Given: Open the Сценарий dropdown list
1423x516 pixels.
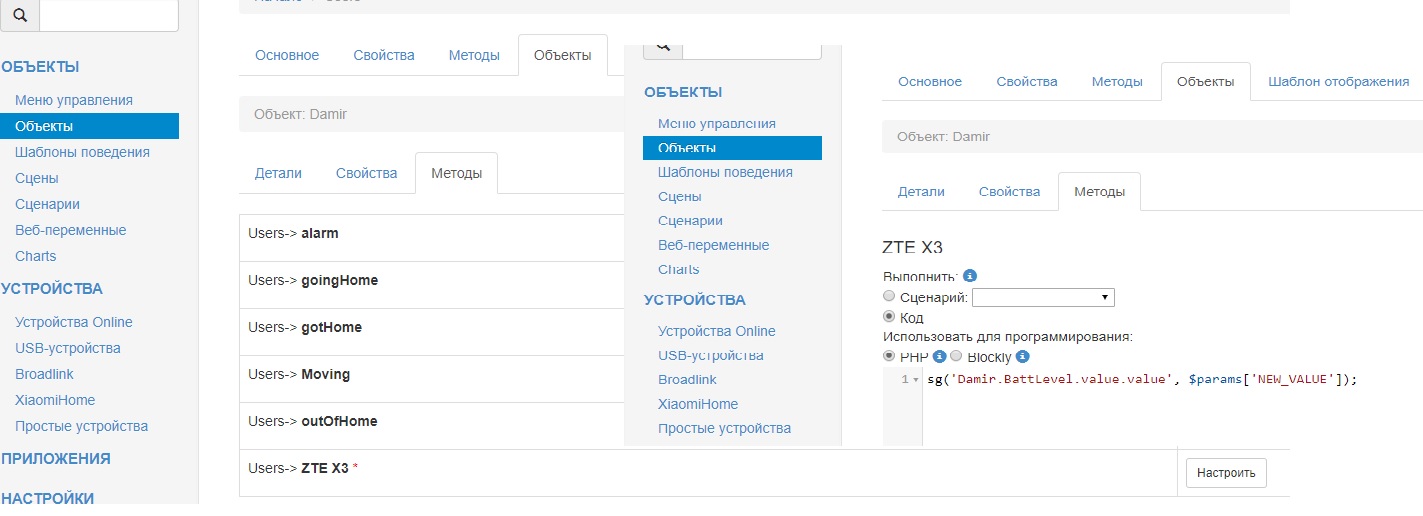Looking at the screenshot, I should [1043, 297].
